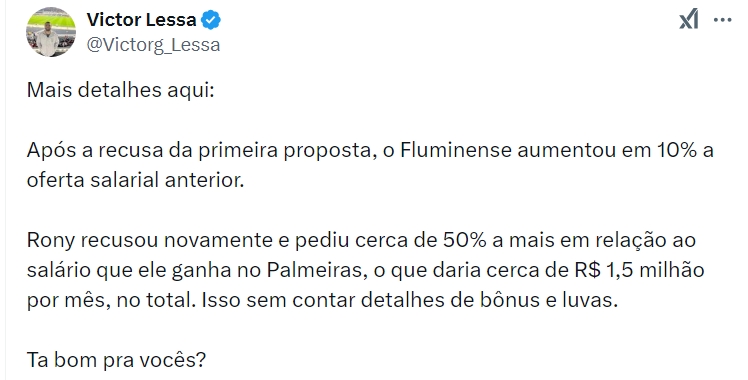The image size is (748, 380).
Task: Click the words 'primeira proposta'
Action: click(285, 151)
